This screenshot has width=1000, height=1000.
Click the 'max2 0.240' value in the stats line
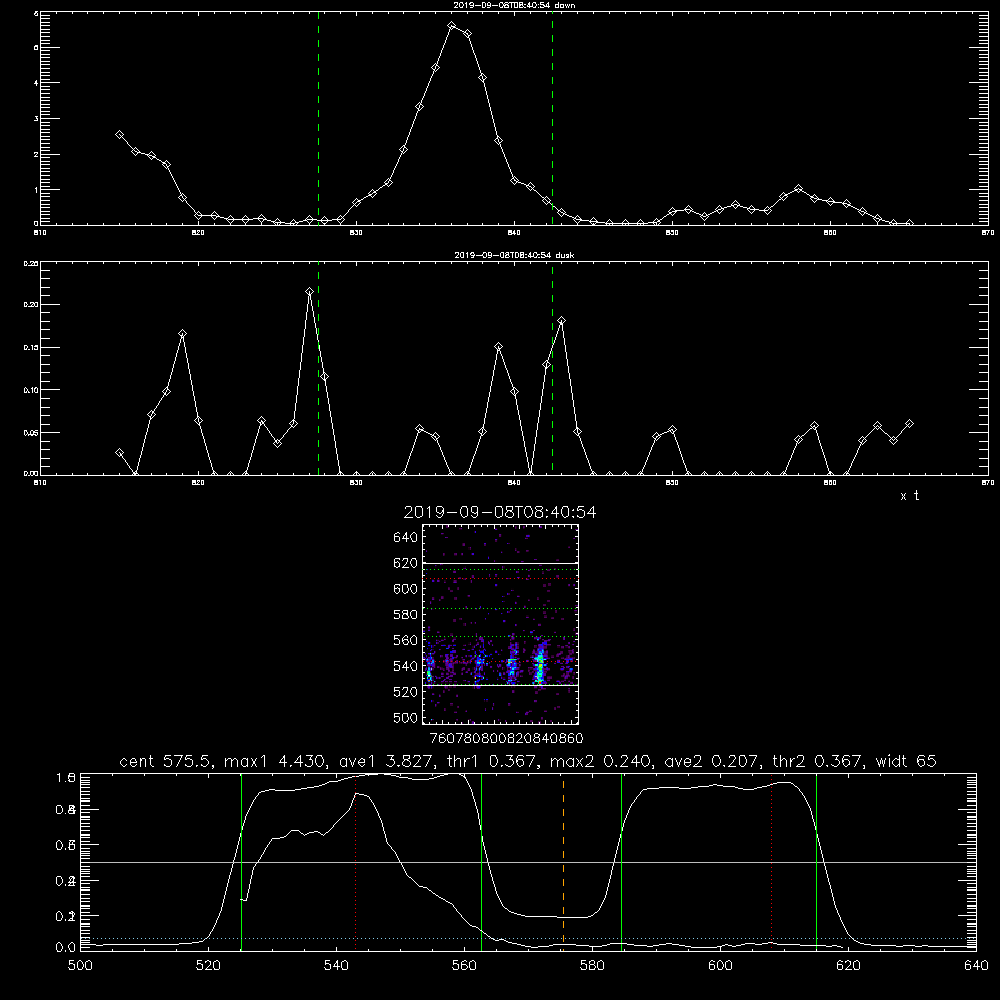[x=600, y=761]
